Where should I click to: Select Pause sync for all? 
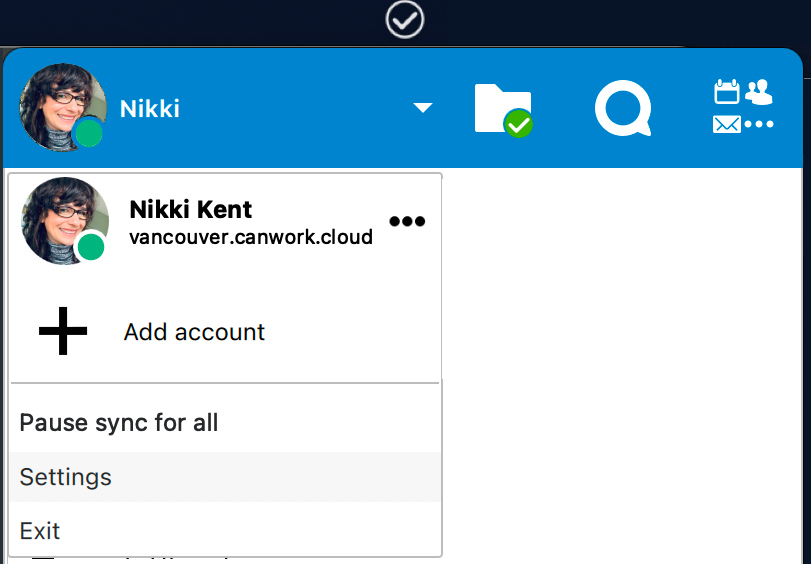(x=225, y=423)
